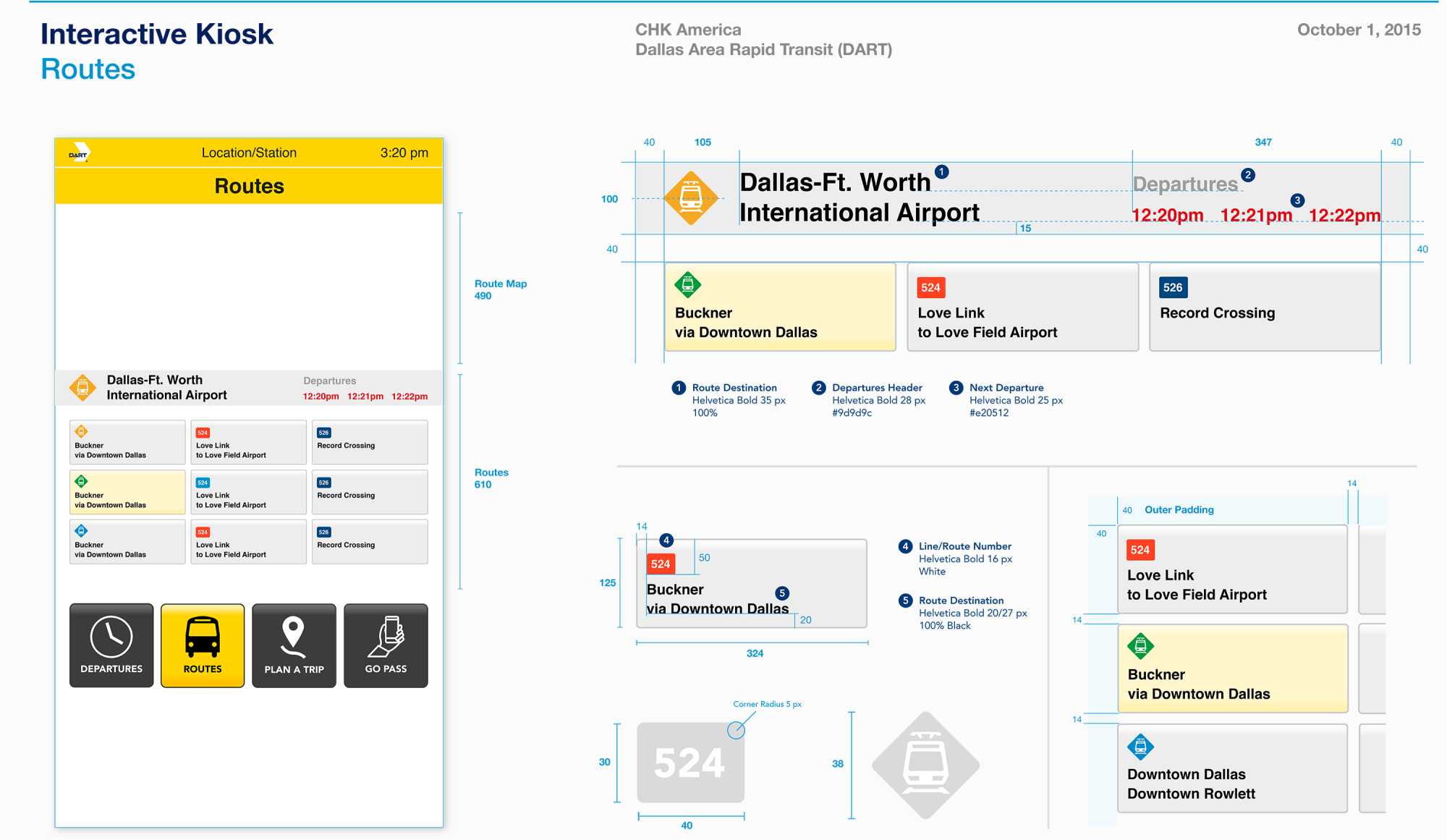Tap blue train icon in kiosk Buckner card

[81, 530]
